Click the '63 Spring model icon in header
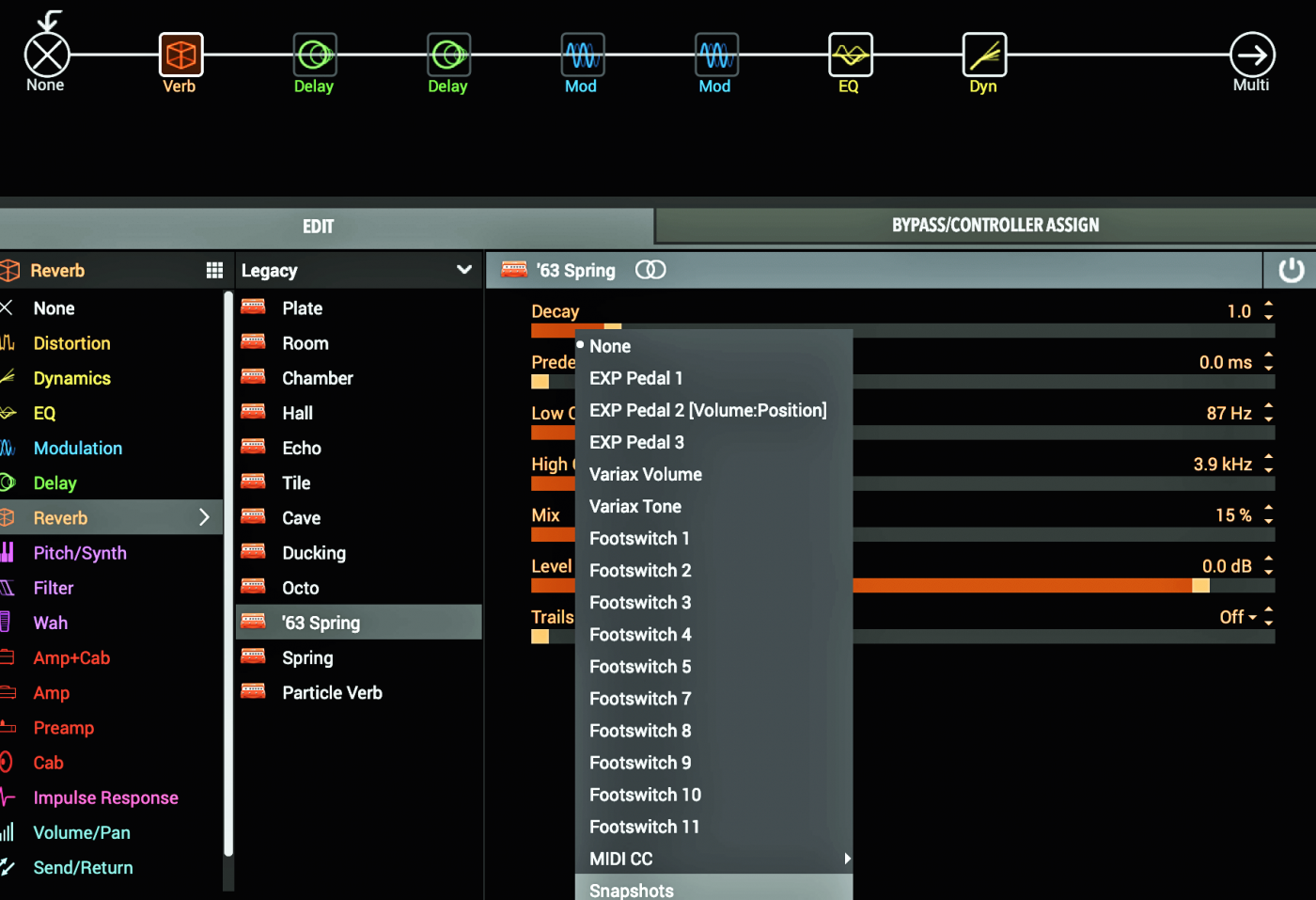This screenshot has width=1316, height=900. click(x=514, y=270)
